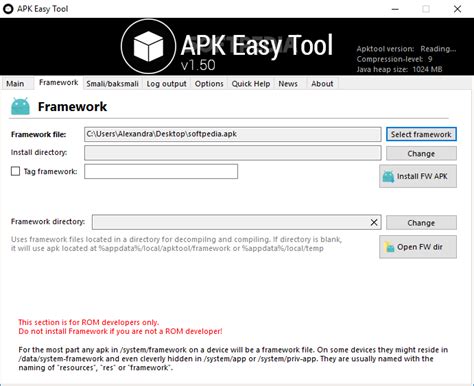Show the Quick Help tab
This screenshot has height=386, width=474.
pos(251,84)
